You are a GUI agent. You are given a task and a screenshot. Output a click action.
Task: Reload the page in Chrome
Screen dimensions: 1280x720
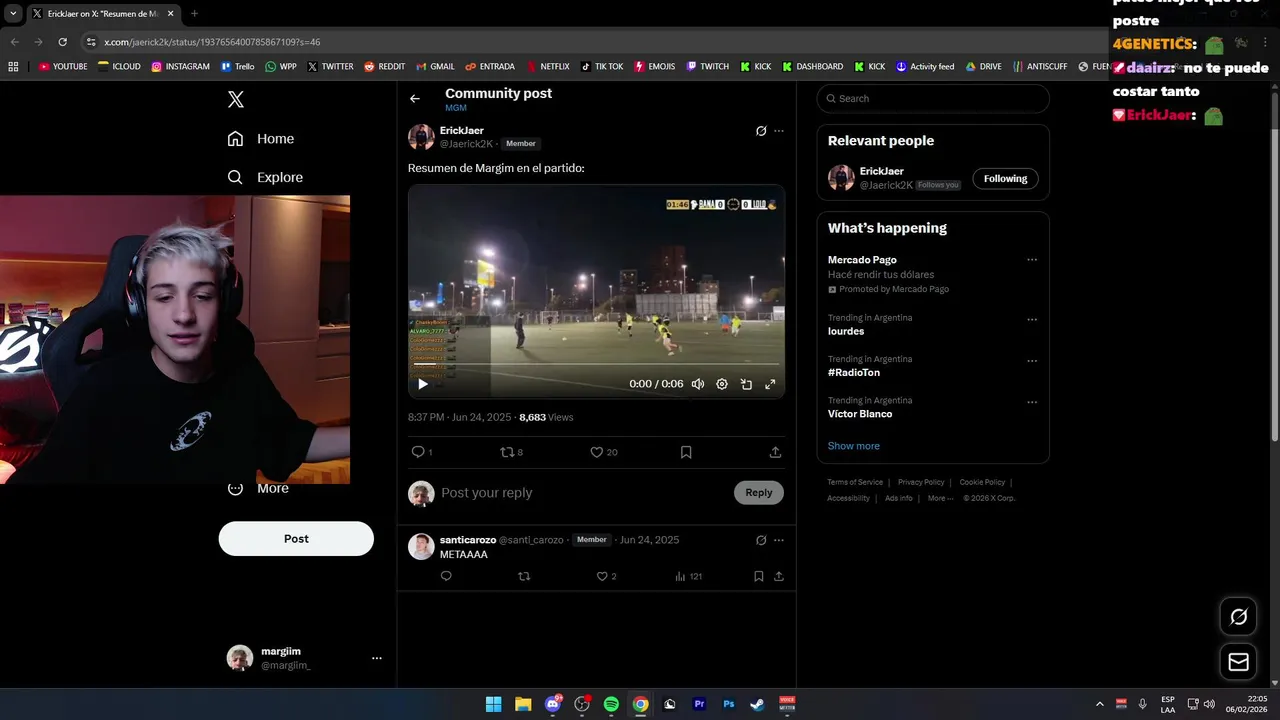[62, 42]
